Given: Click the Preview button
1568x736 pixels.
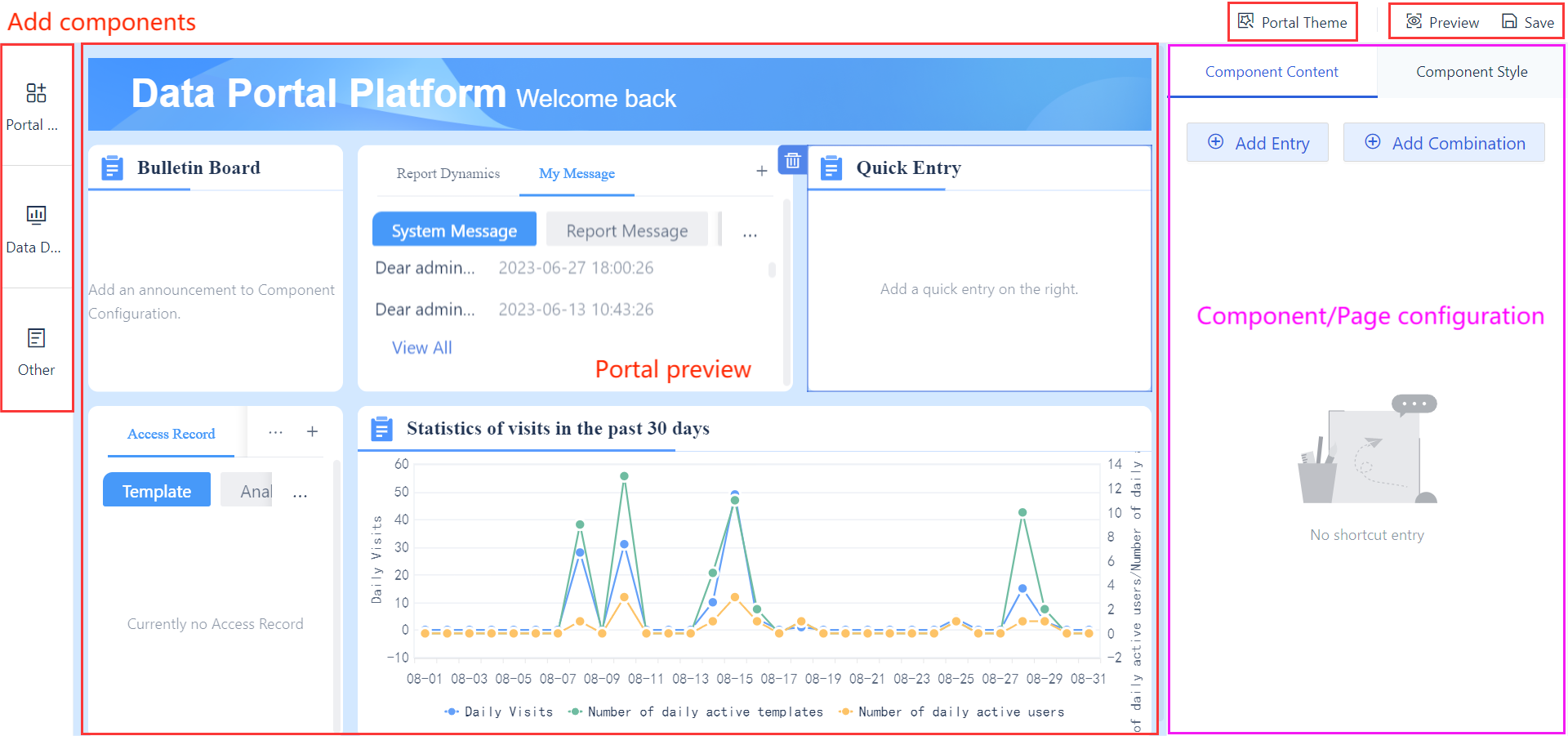Looking at the screenshot, I should point(1443,22).
